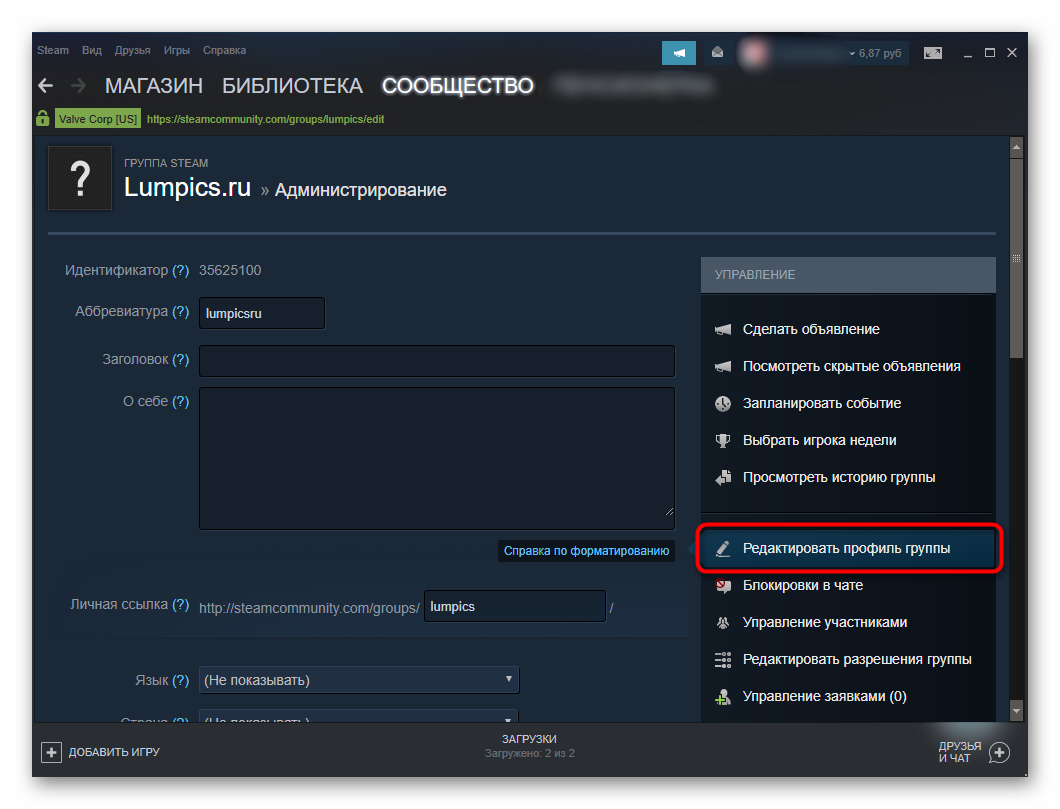
Task: Click Посмотреть скрытые объявления link
Action: pos(852,366)
